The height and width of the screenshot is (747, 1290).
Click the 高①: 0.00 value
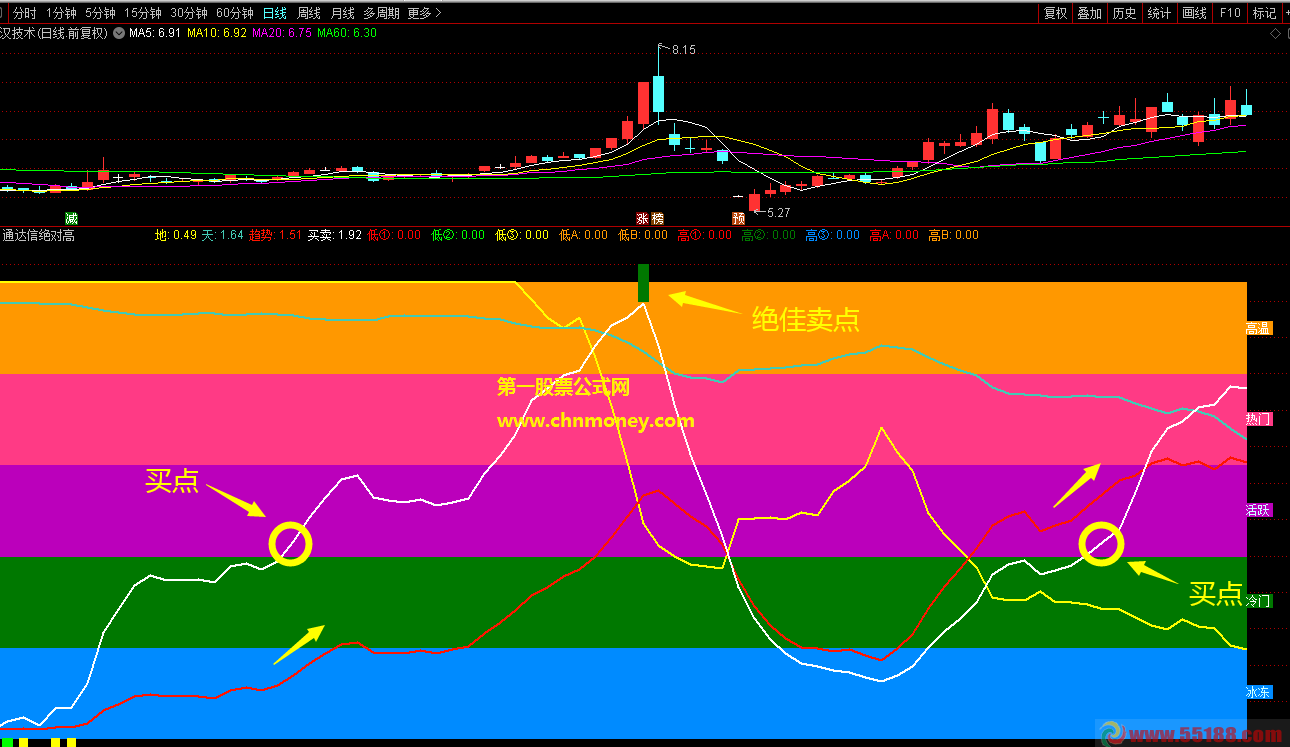pos(704,236)
